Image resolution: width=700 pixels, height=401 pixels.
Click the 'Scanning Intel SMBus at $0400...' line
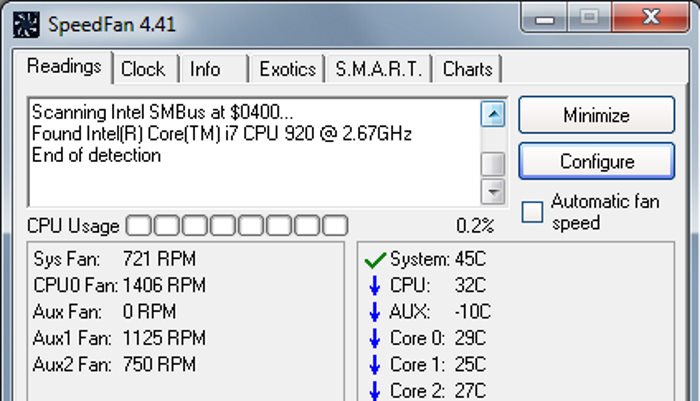pos(162,112)
